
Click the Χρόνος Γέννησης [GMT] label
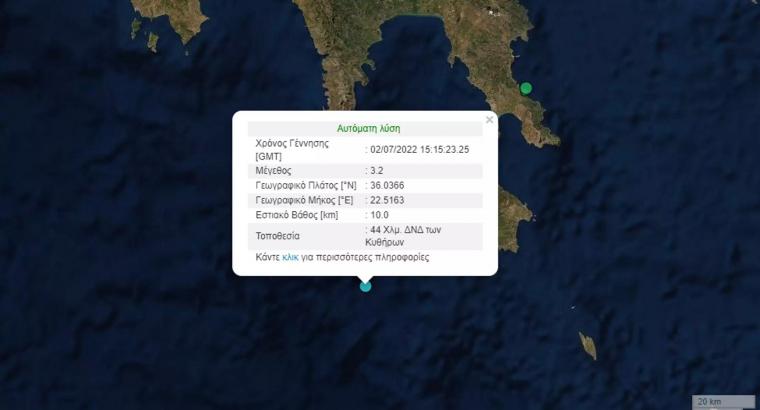click(x=292, y=150)
